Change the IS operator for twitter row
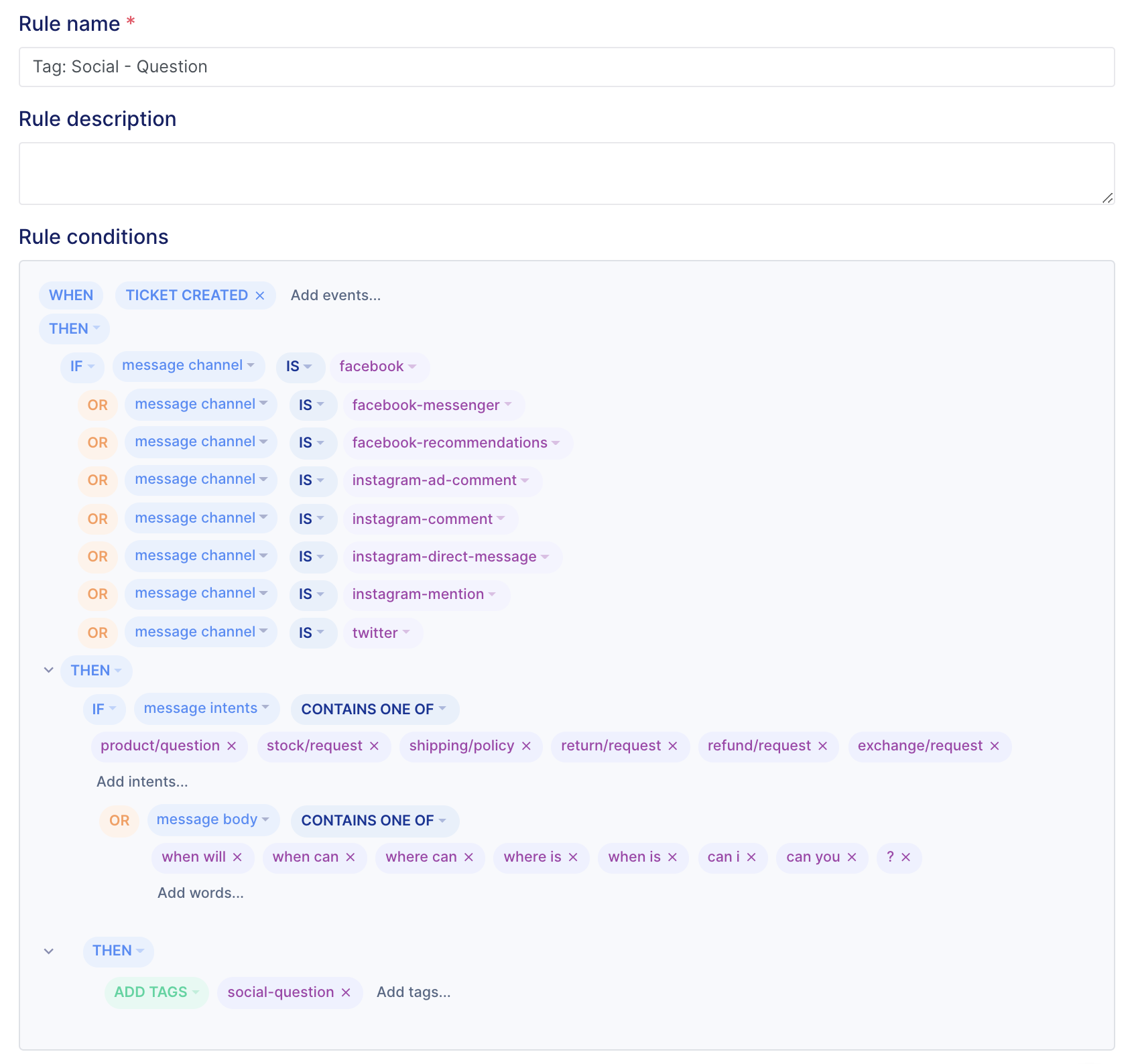The height and width of the screenshot is (1064, 1134). coord(313,633)
